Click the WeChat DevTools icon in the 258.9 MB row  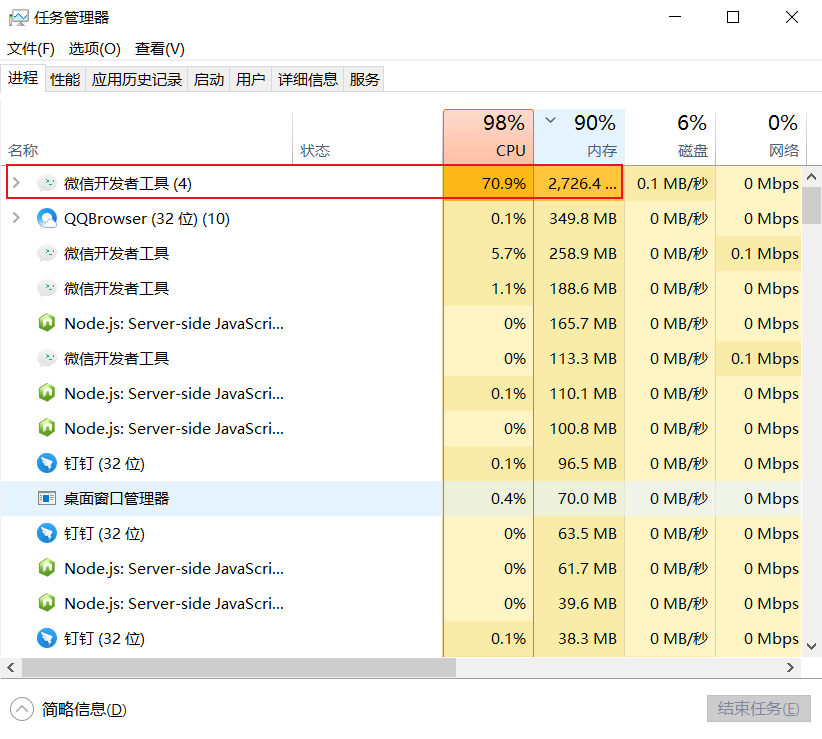[x=47, y=254]
